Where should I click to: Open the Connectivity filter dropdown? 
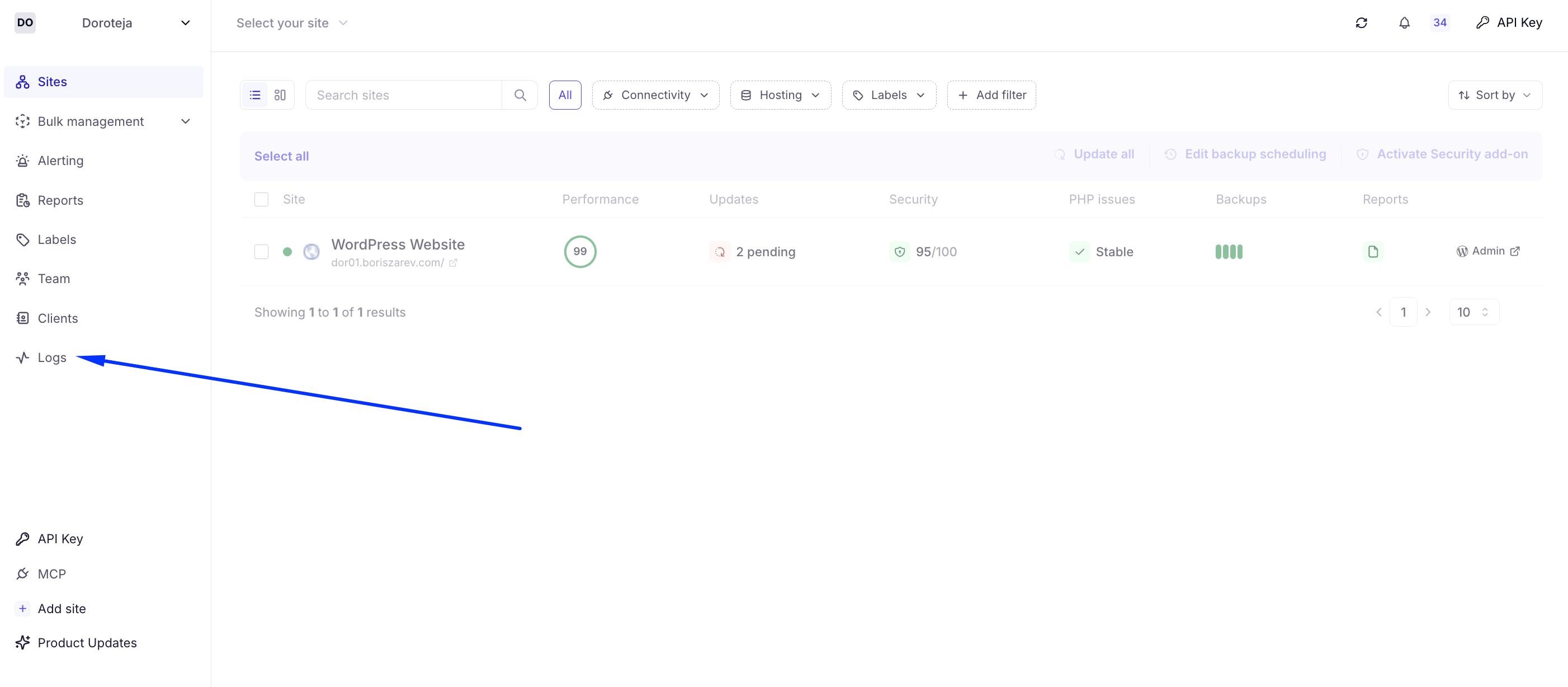point(655,95)
